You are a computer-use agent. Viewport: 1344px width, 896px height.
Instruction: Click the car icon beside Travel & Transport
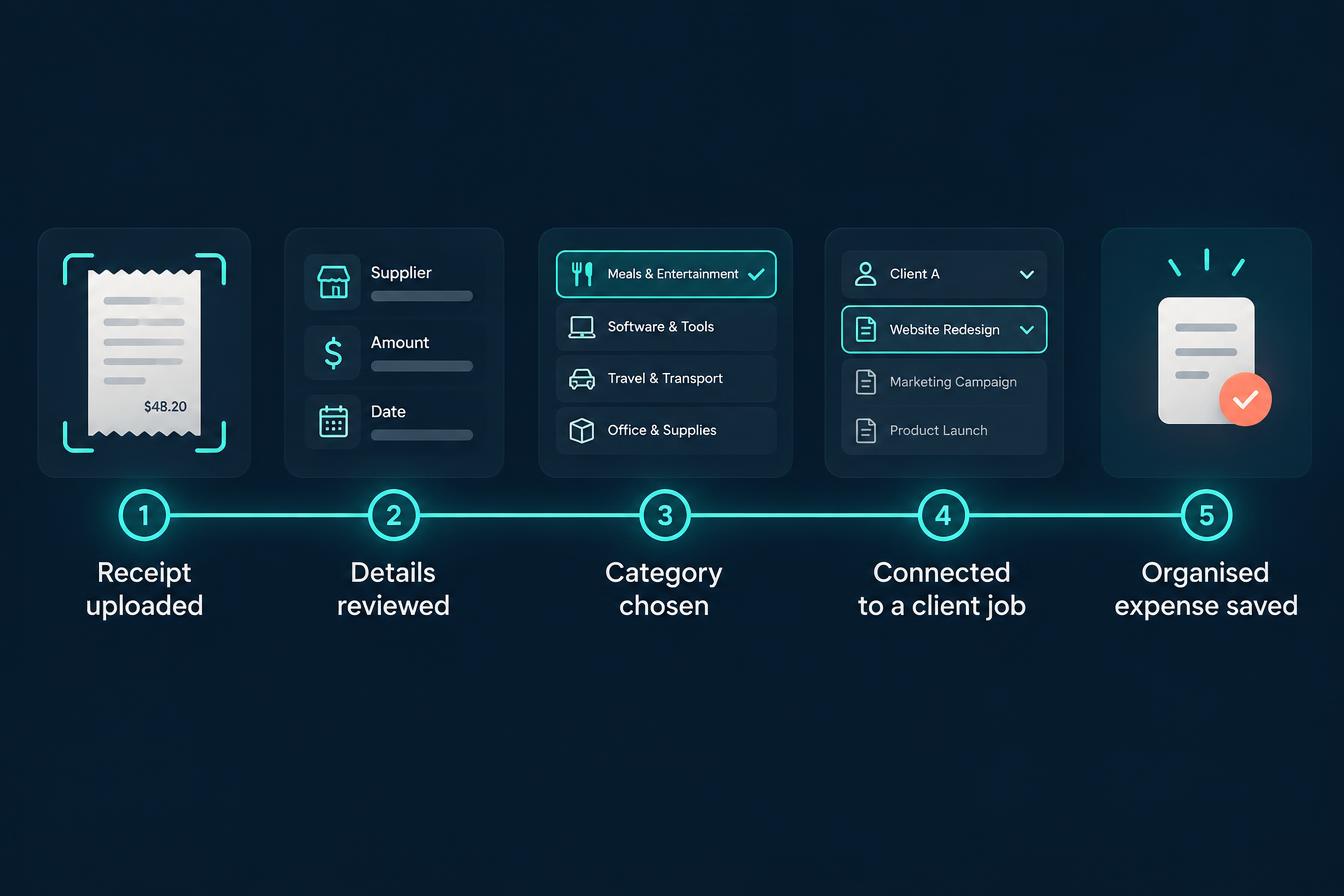click(582, 379)
